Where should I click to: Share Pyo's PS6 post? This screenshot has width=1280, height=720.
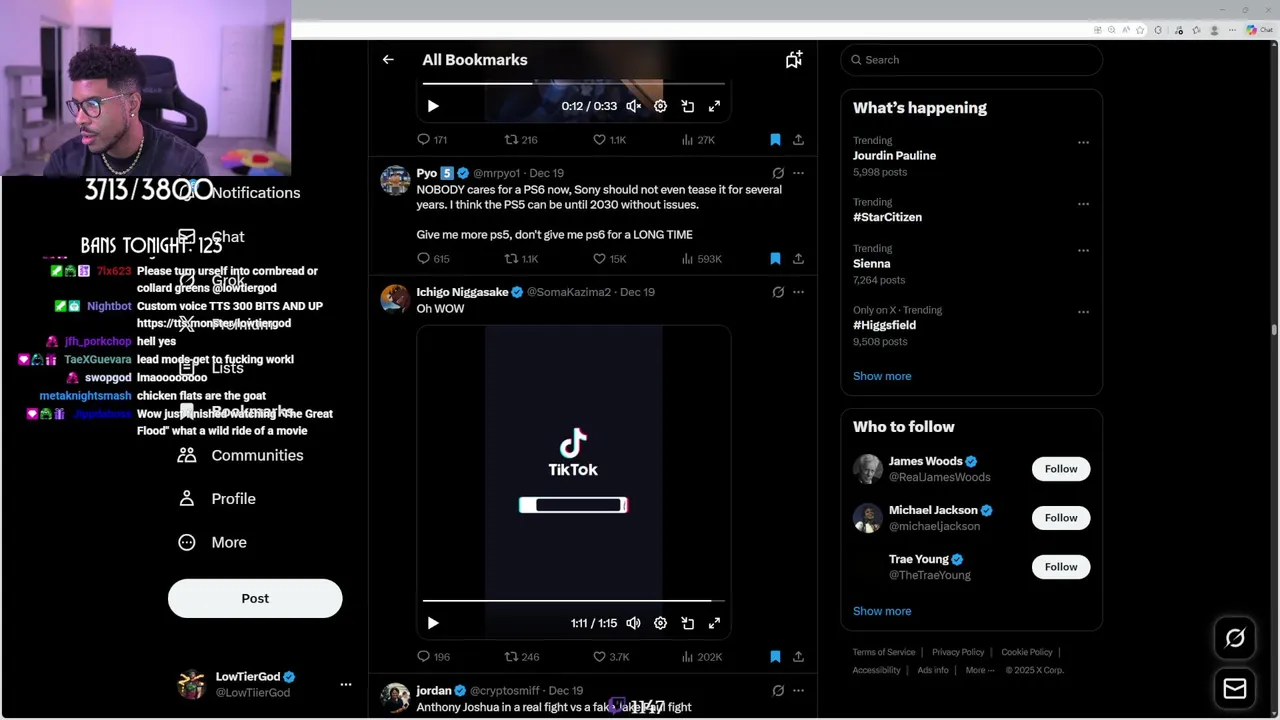[798, 259]
